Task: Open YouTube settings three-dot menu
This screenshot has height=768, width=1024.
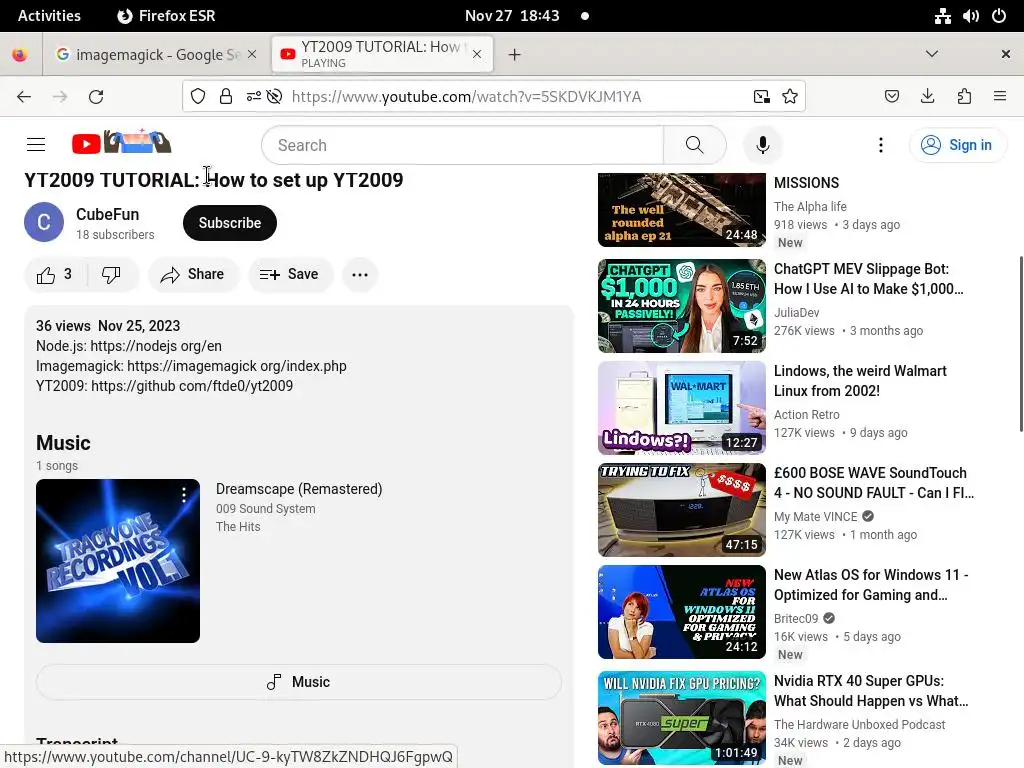Action: 880,145
